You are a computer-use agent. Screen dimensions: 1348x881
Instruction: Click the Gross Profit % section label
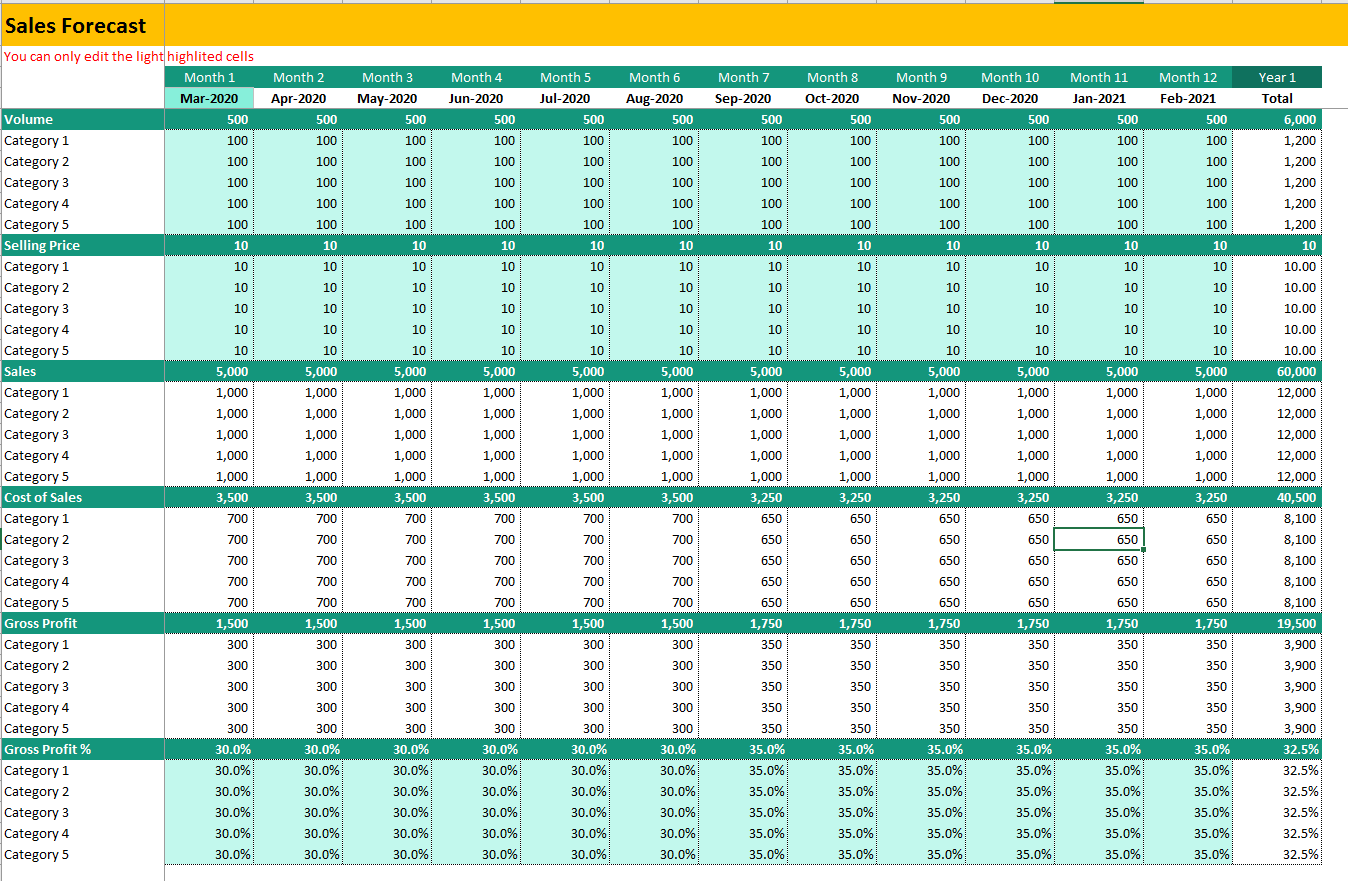tap(82, 749)
